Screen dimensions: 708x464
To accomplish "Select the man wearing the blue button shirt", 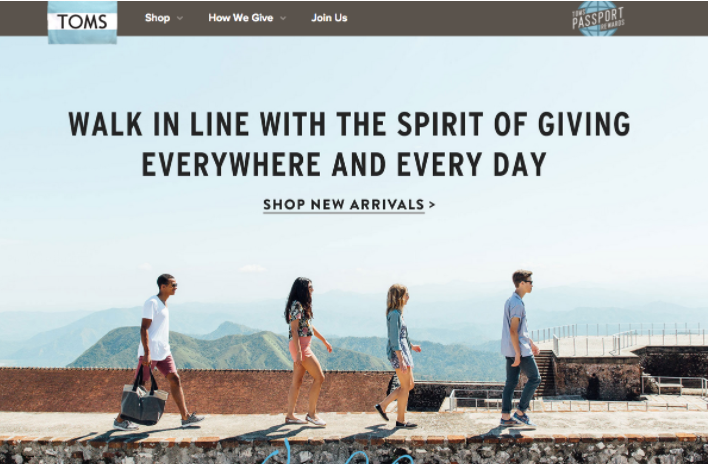I will tap(520, 348).
